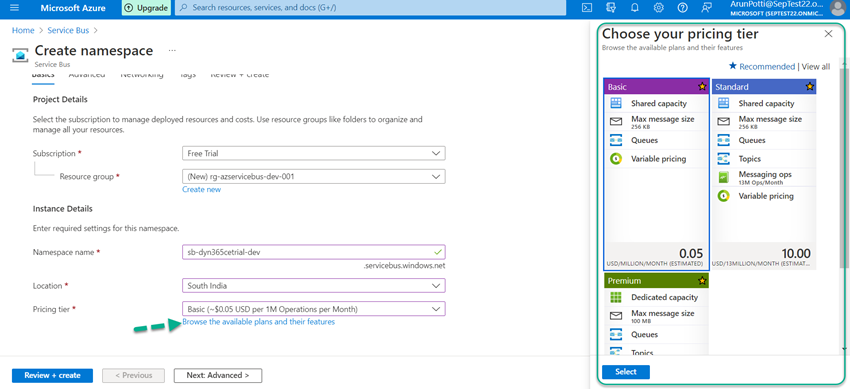Click the Upgrade button
The height and width of the screenshot is (389, 850).
pos(146,8)
